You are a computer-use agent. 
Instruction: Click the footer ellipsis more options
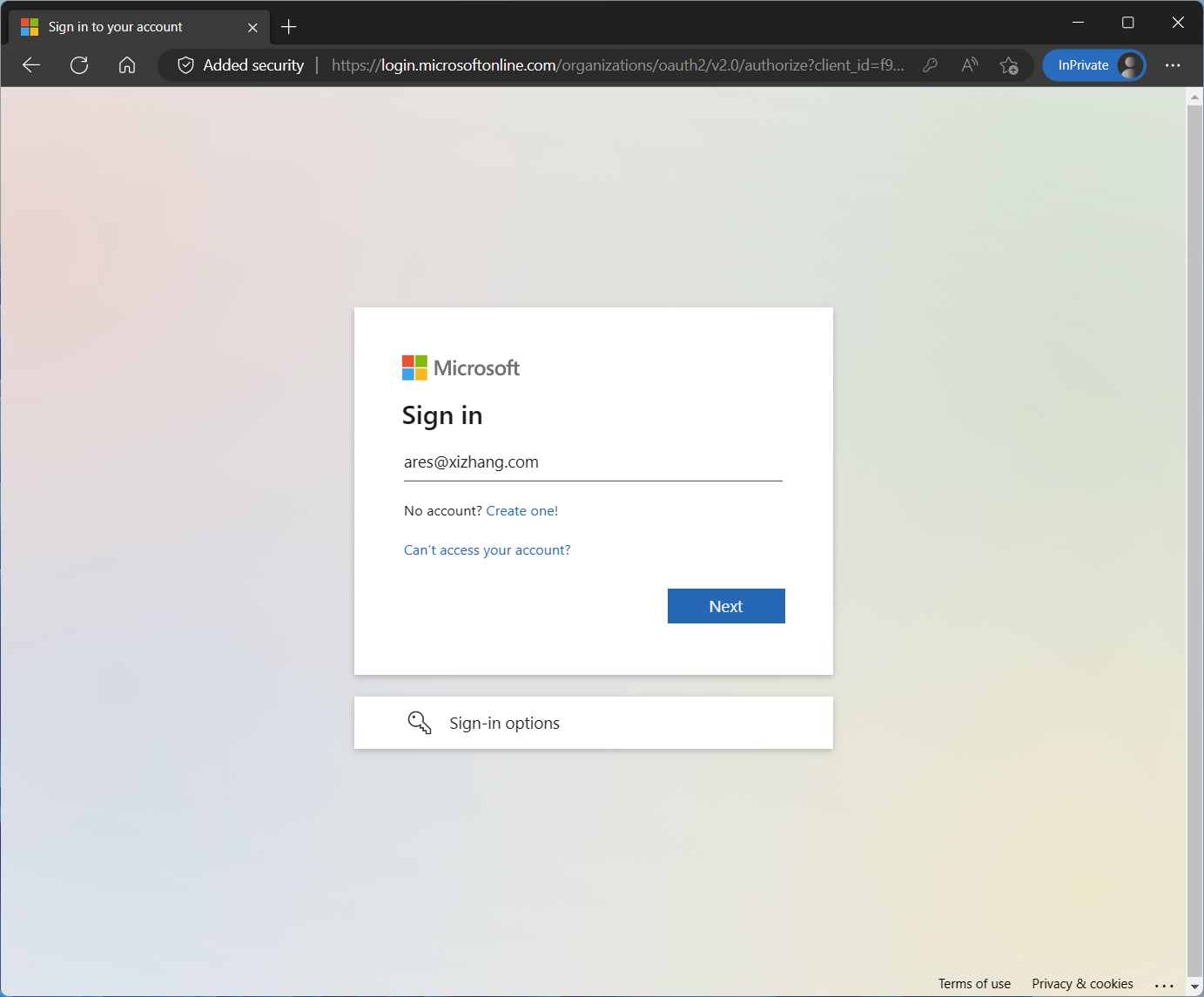coord(1164,985)
